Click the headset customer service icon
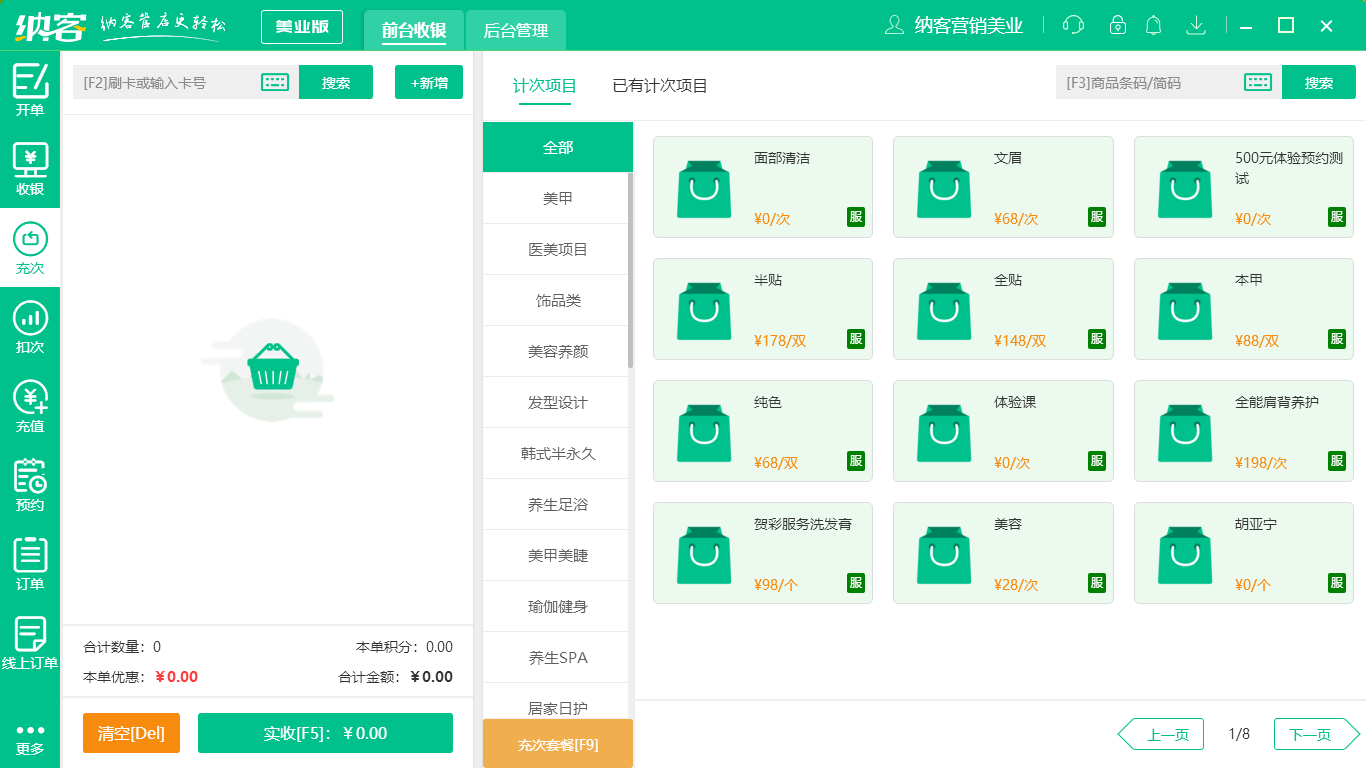Screen dimensions: 1366x768 [1073, 24]
